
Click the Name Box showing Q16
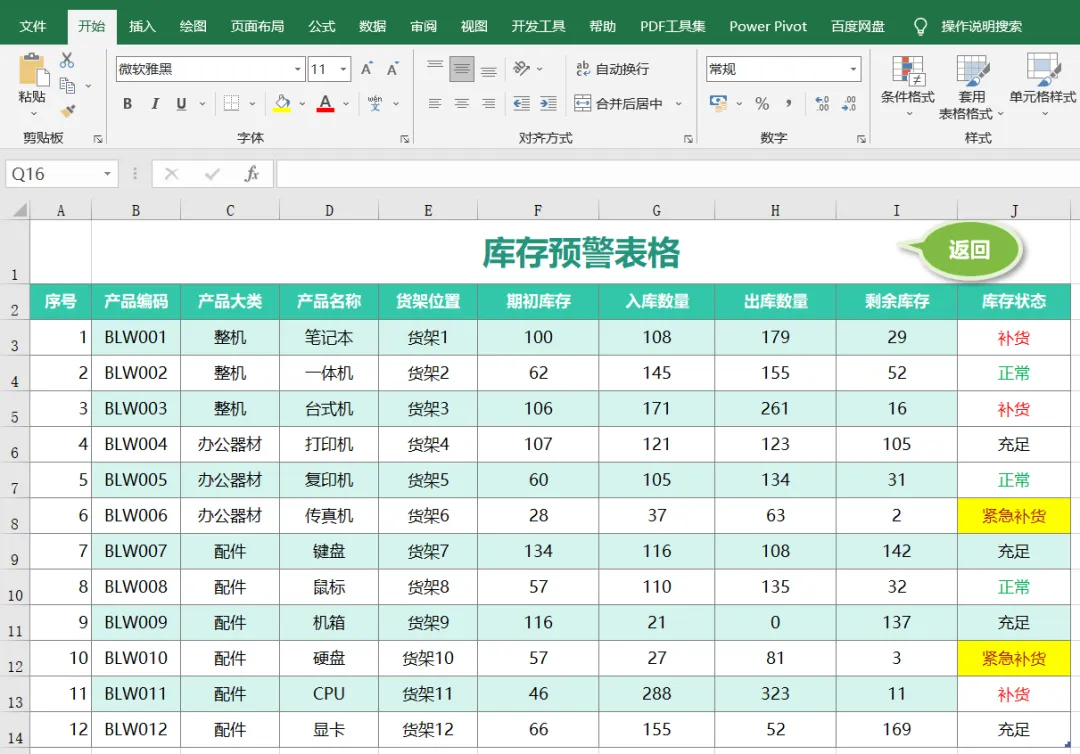(x=61, y=174)
